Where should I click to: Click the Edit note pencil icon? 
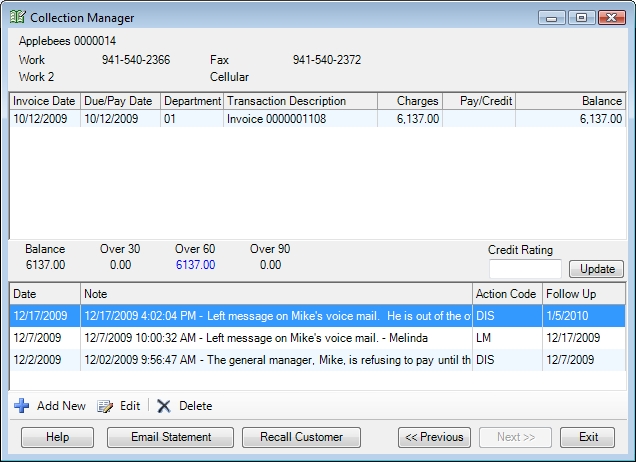point(105,406)
